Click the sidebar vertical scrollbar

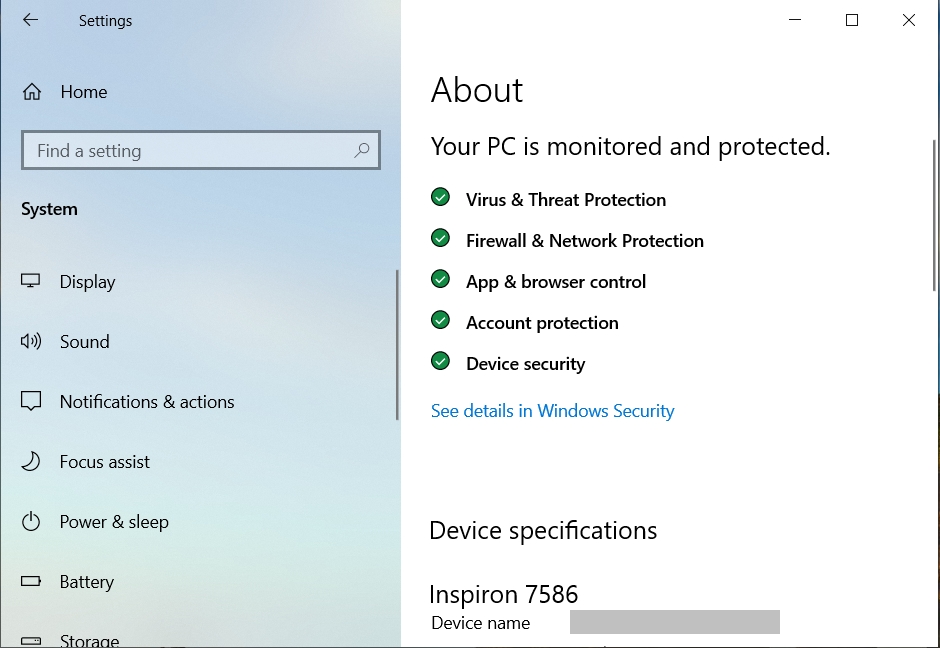397,345
